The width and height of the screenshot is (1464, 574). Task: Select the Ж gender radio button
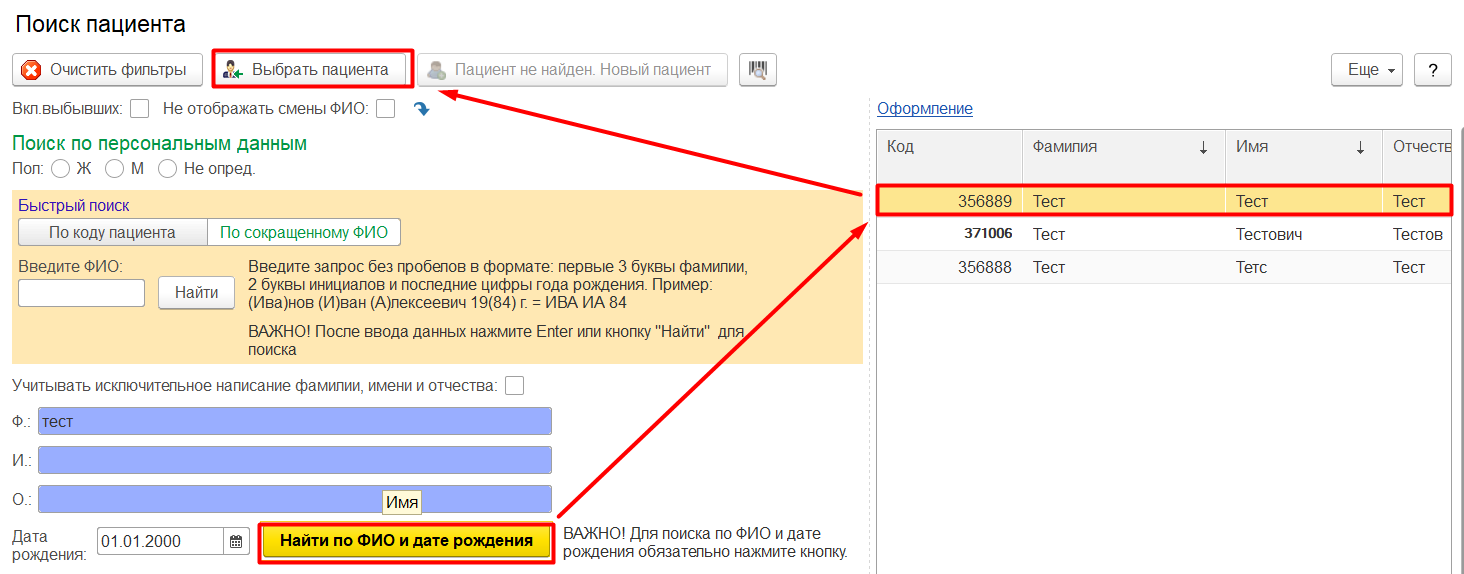pos(60,169)
